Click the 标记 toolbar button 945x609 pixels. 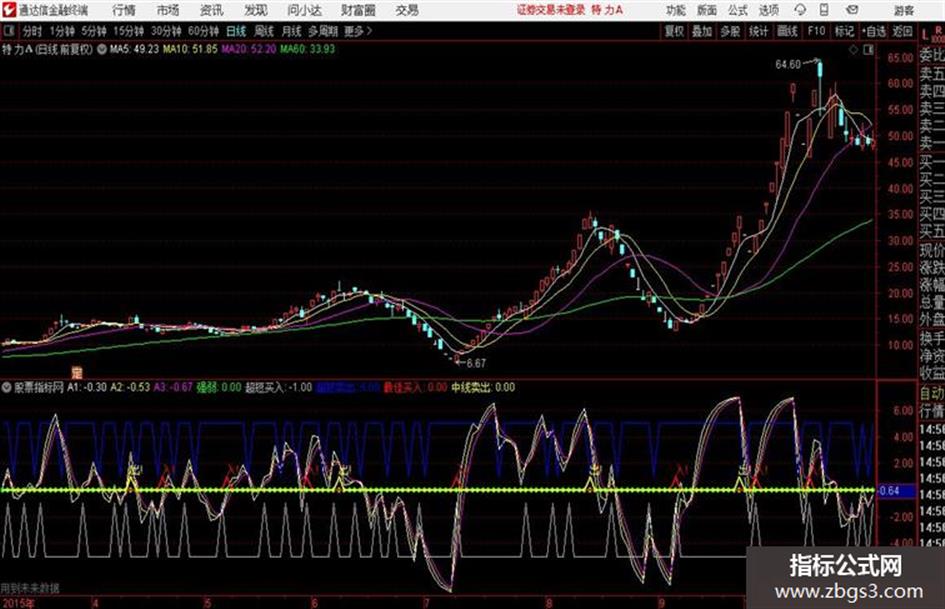pos(844,31)
